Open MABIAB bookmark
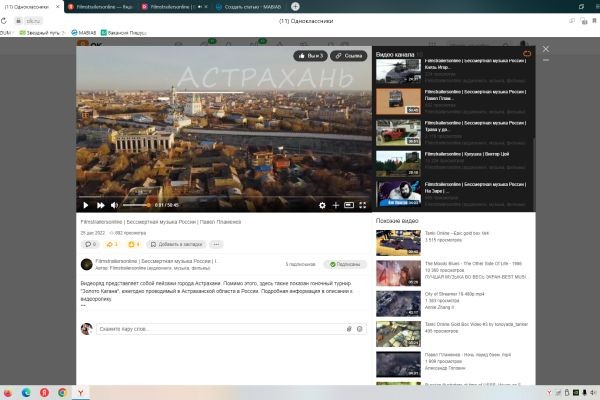The image size is (600, 400). tap(84, 33)
